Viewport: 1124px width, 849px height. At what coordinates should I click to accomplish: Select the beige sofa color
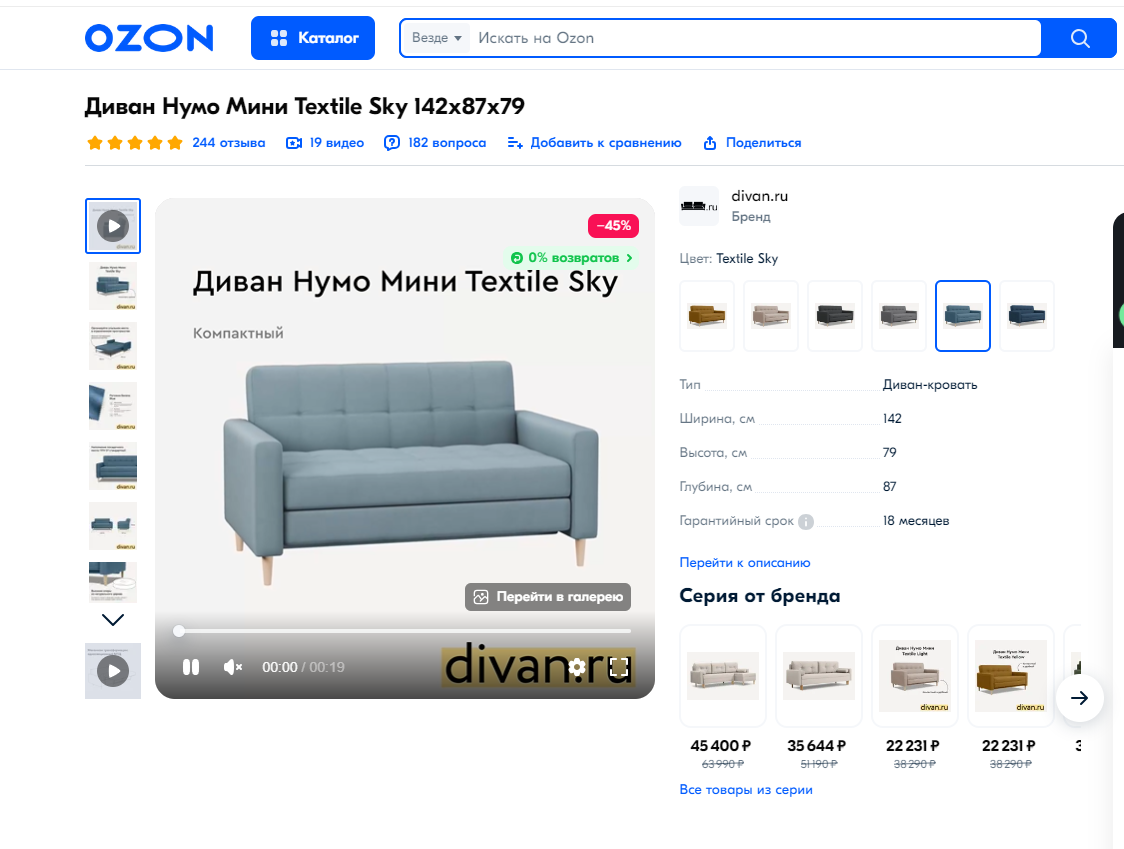[x=771, y=316]
